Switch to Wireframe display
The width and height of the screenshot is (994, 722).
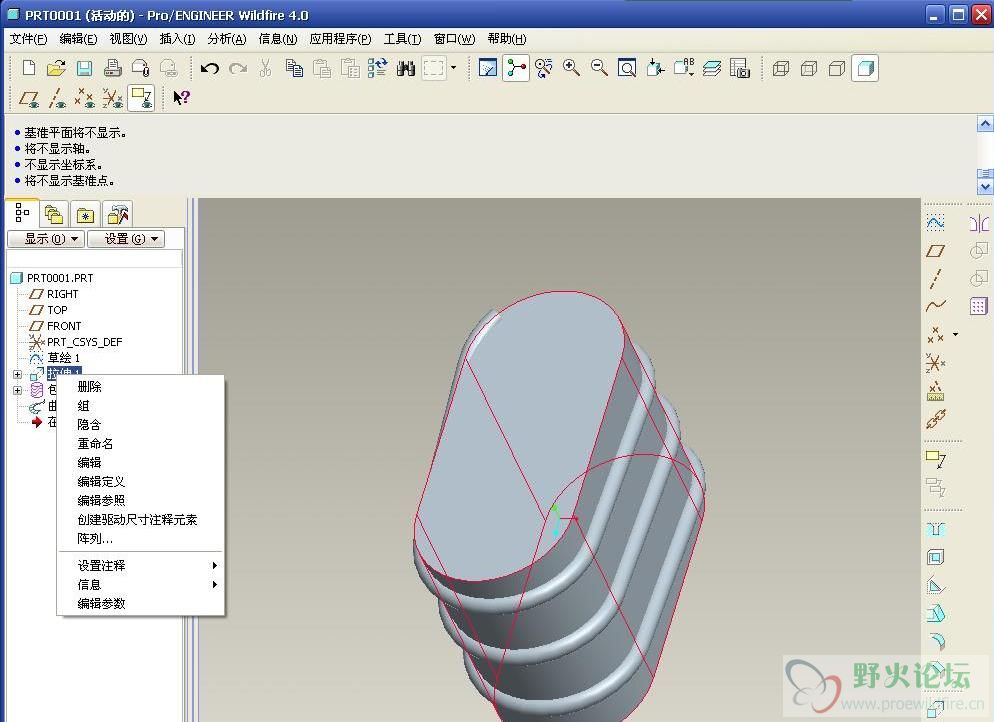[x=781, y=68]
